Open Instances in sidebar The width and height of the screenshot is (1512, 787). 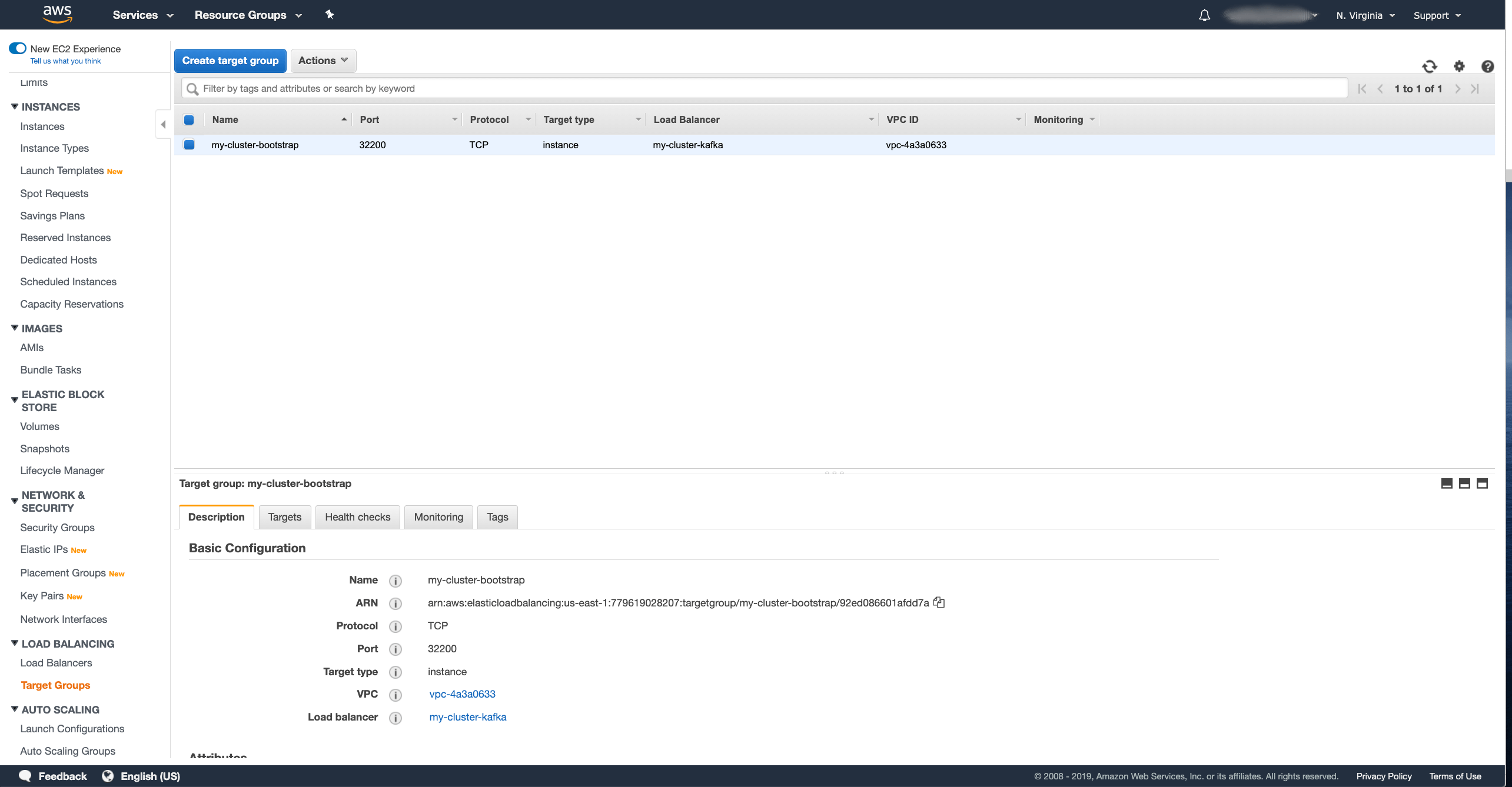(x=42, y=126)
